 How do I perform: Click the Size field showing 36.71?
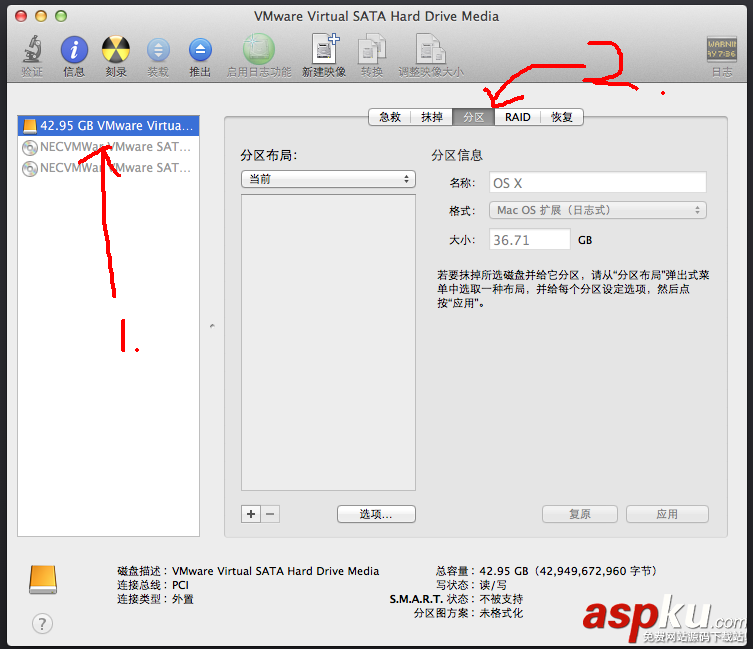pyautogui.click(x=530, y=239)
